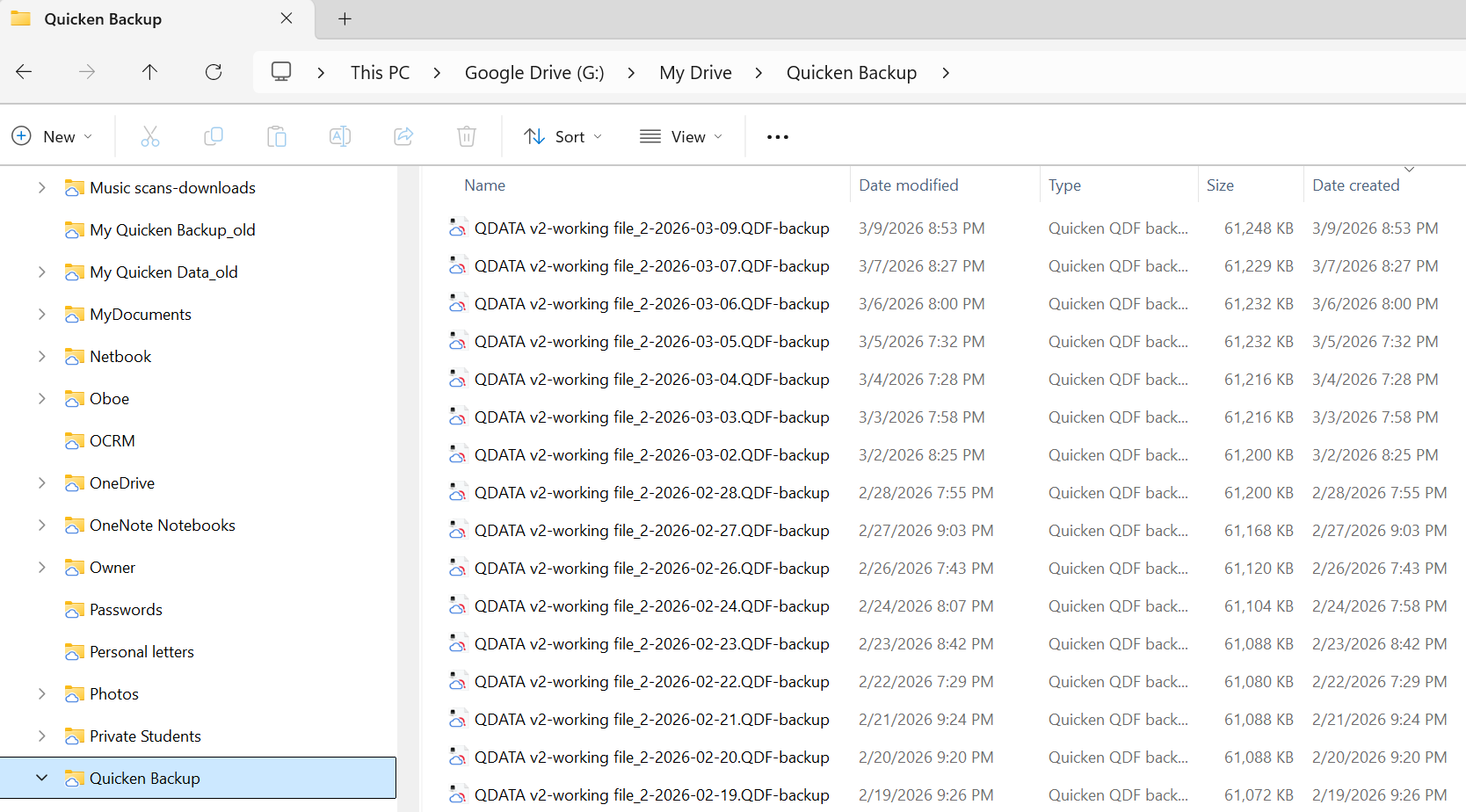
Task: Sort files by Date created column
Action: [x=1355, y=185]
